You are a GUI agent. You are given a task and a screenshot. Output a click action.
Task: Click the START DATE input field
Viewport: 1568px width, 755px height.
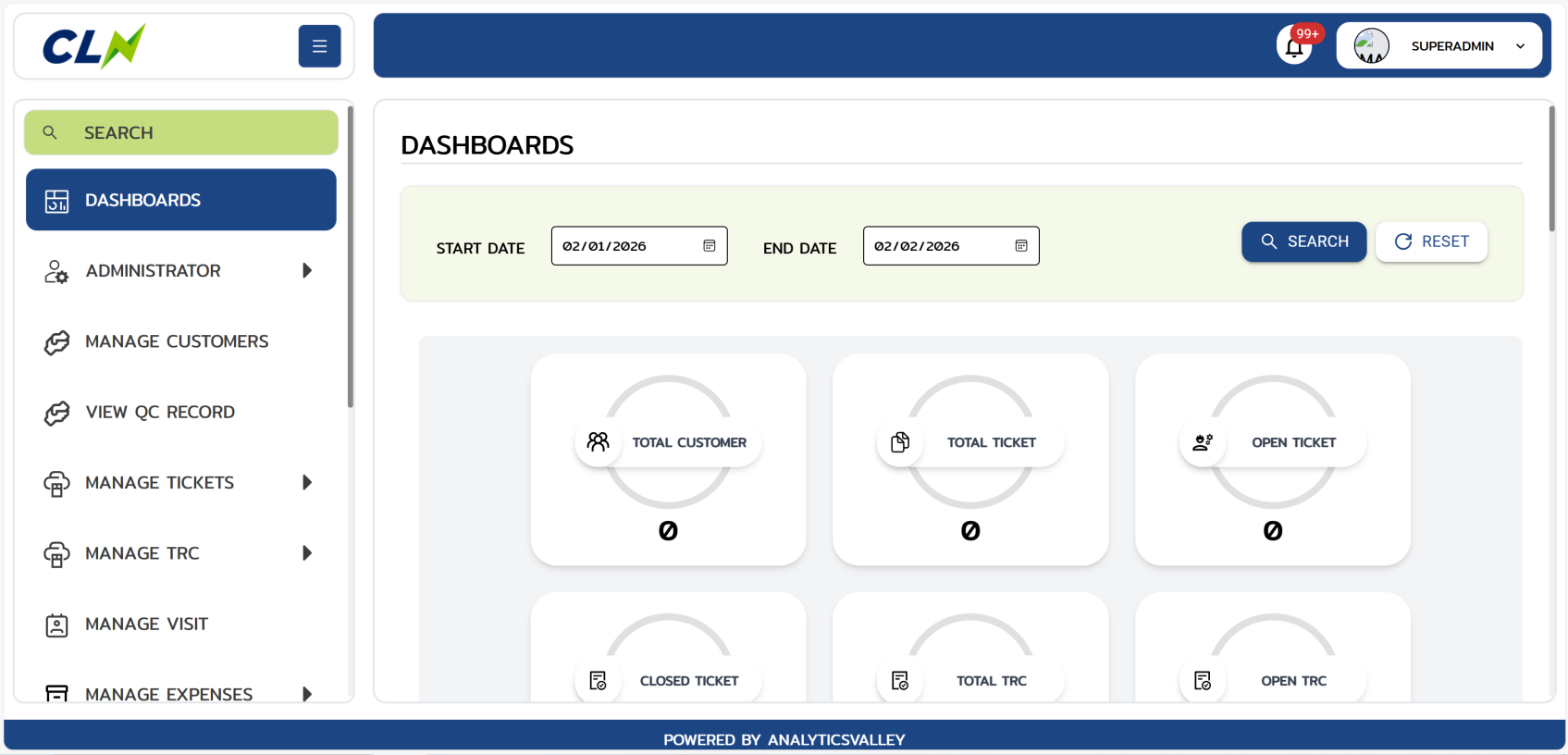click(639, 246)
